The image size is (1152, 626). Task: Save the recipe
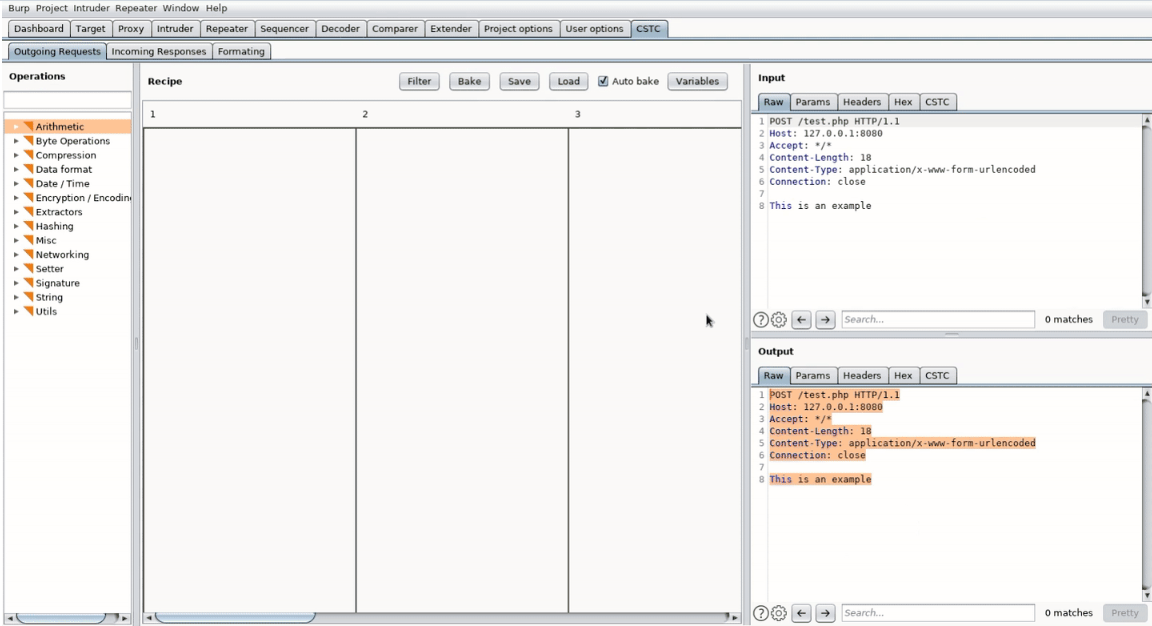(x=519, y=81)
